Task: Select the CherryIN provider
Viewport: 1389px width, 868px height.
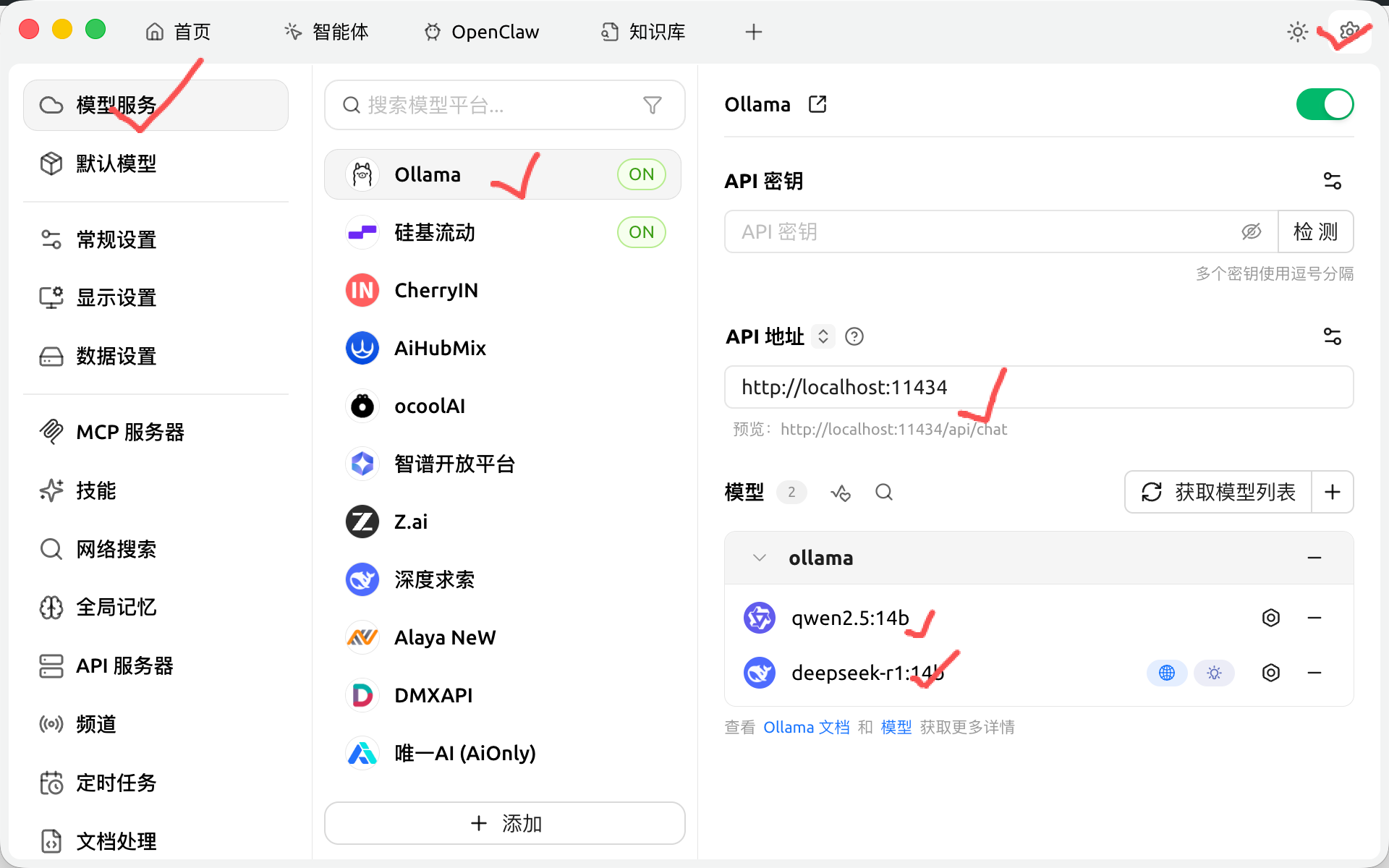Action: [x=503, y=290]
